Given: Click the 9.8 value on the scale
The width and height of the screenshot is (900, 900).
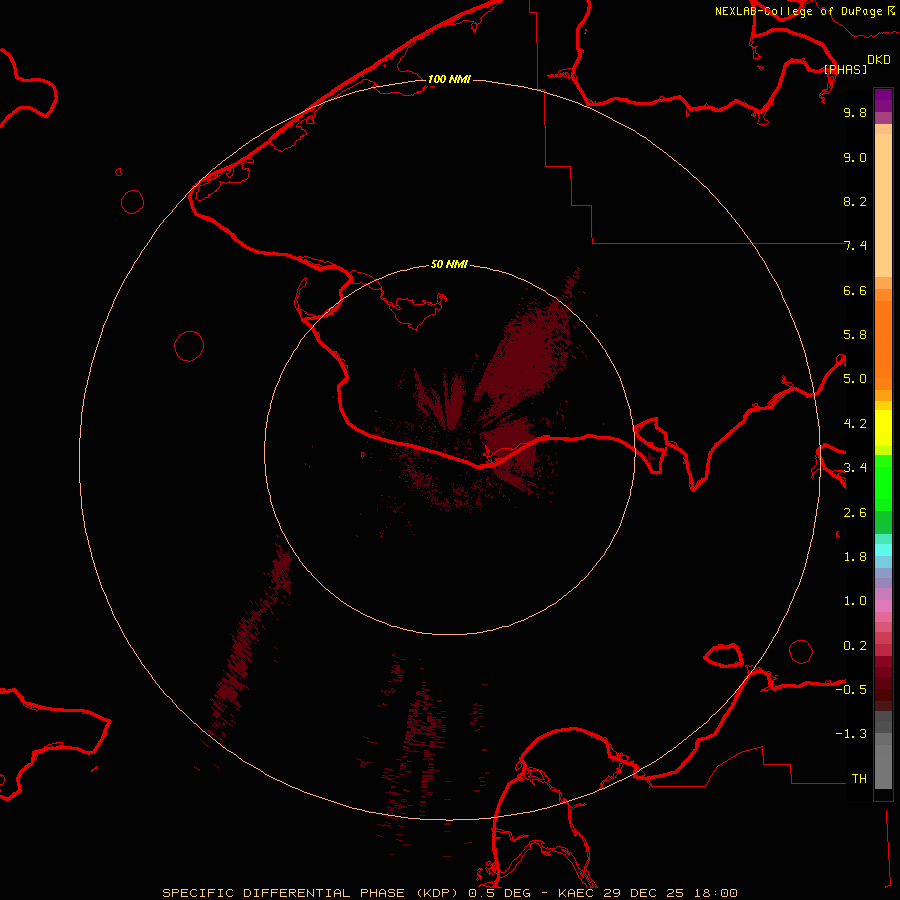Looking at the screenshot, I should click(x=855, y=112).
